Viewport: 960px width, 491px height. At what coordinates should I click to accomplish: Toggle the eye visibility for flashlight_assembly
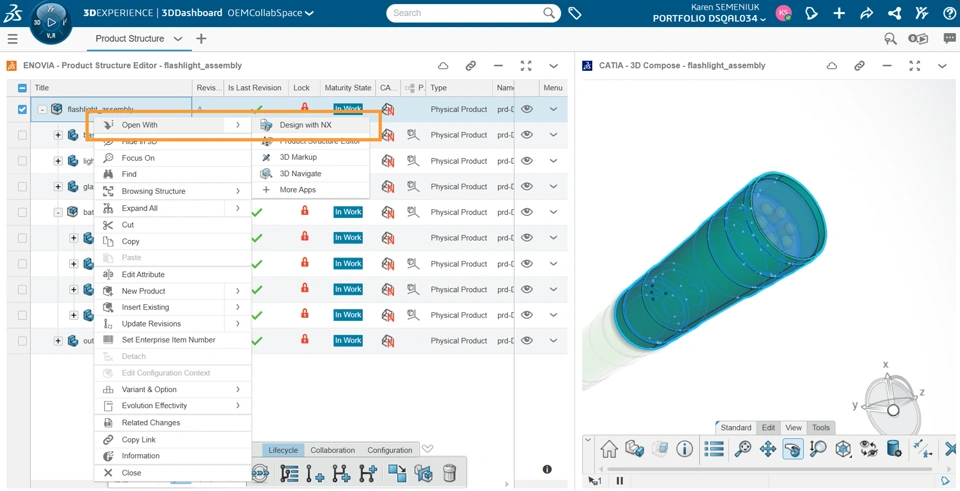point(527,109)
